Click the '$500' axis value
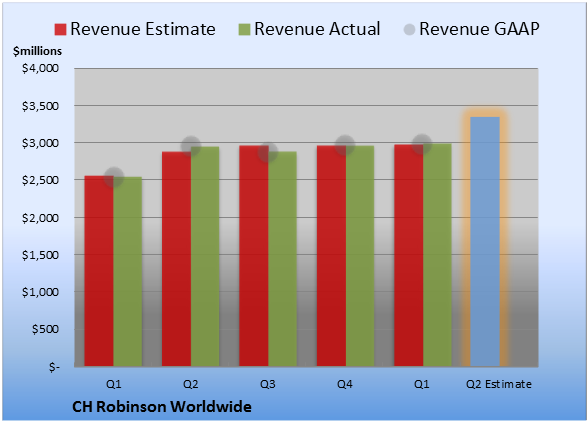588x422 pixels. point(45,329)
